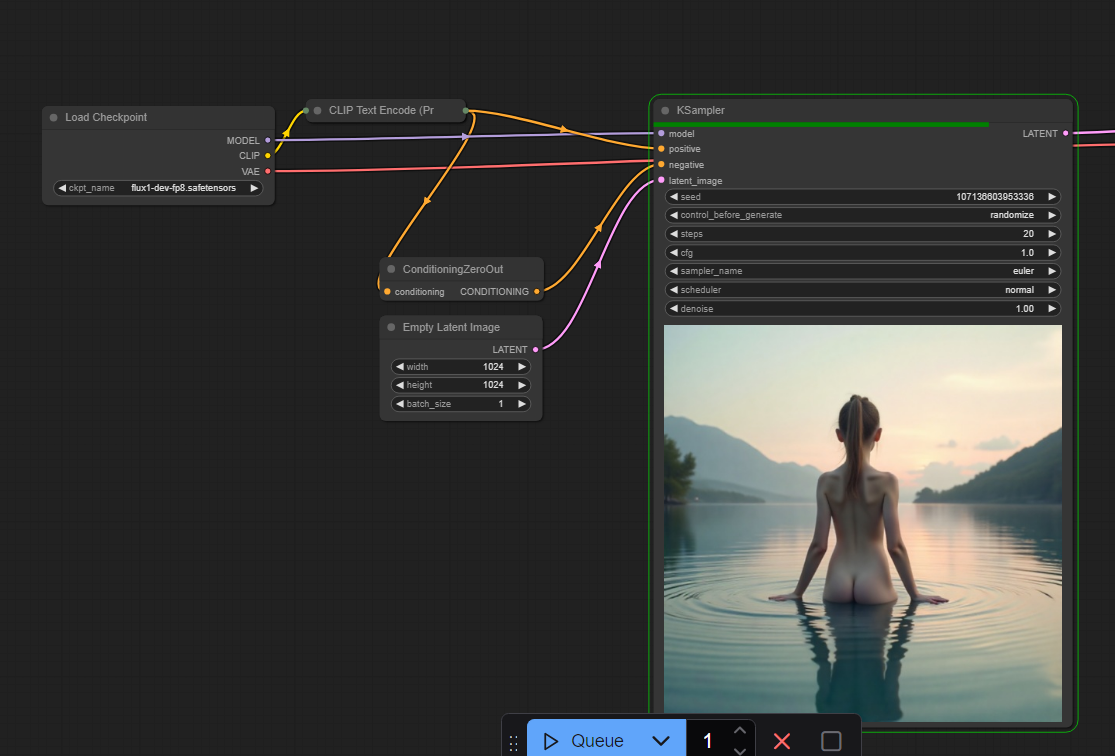The height and width of the screenshot is (756, 1115).
Task: Click the height value 1024 field
Action: pyautogui.click(x=461, y=385)
